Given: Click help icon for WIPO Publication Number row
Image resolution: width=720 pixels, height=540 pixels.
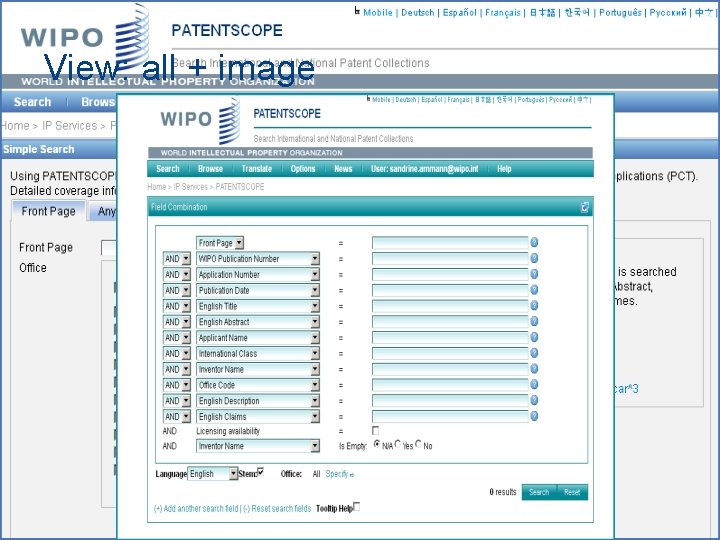Looking at the screenshot, I should pos(534,258).
